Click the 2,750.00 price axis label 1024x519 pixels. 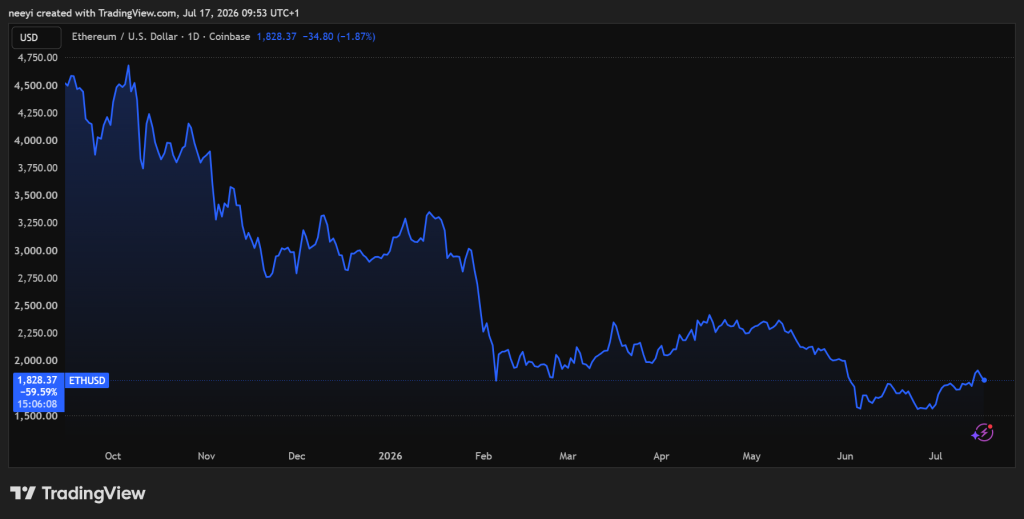(36, 278)
